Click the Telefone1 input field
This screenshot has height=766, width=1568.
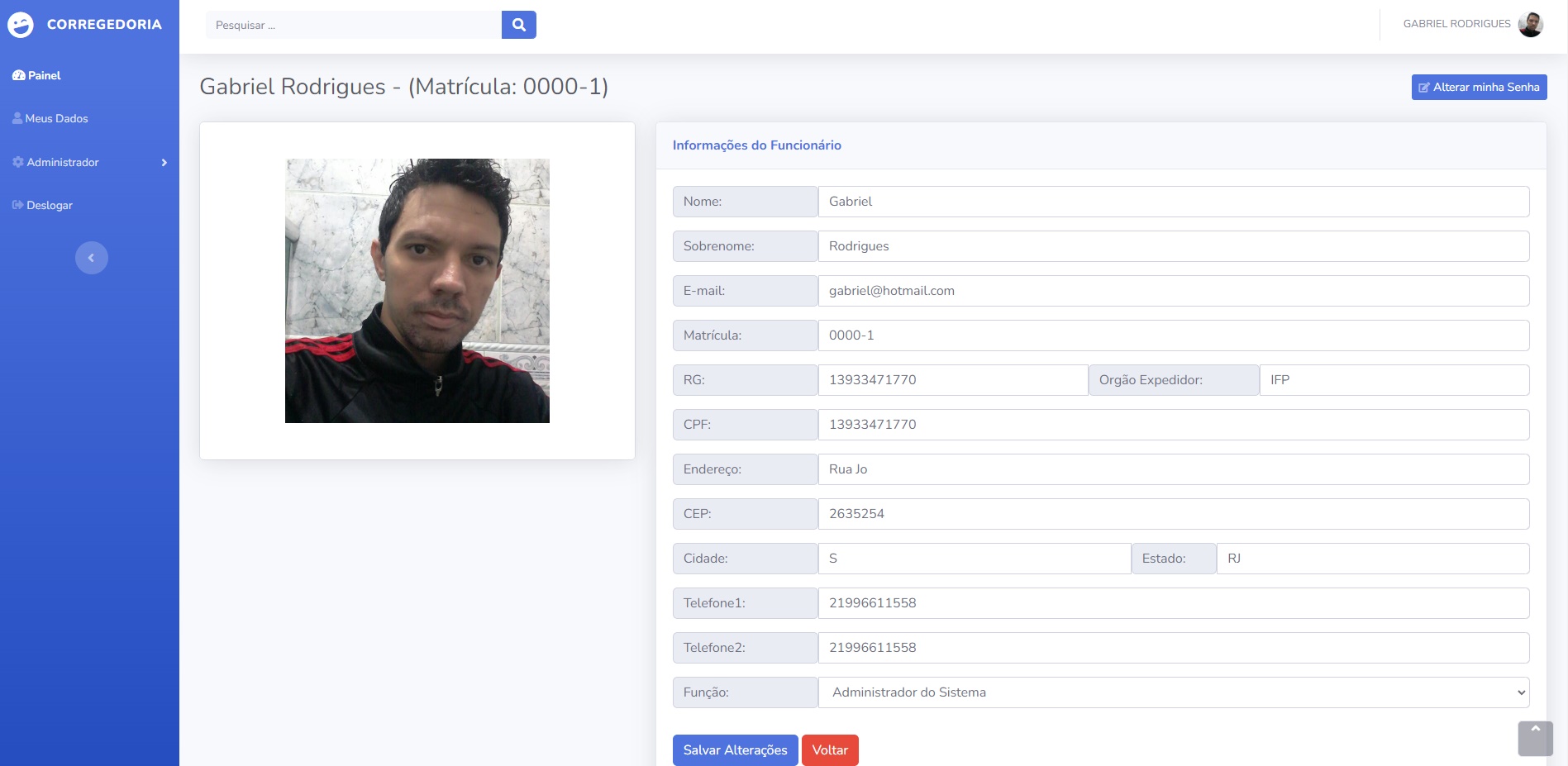(1174, 603)
